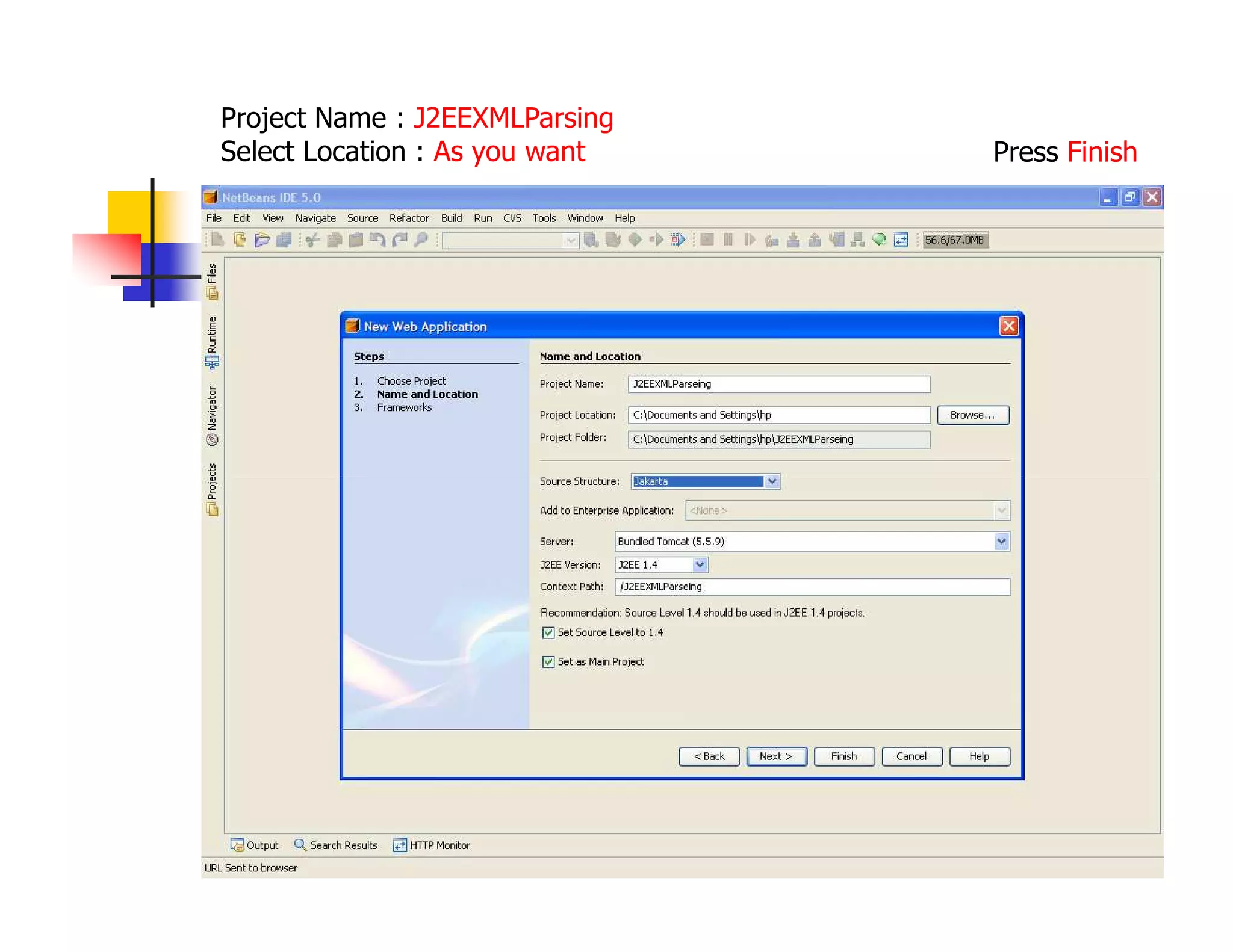This screenshot has height=952, width=1233.
Task: Open the CVS menu
Action: [512, 218]
